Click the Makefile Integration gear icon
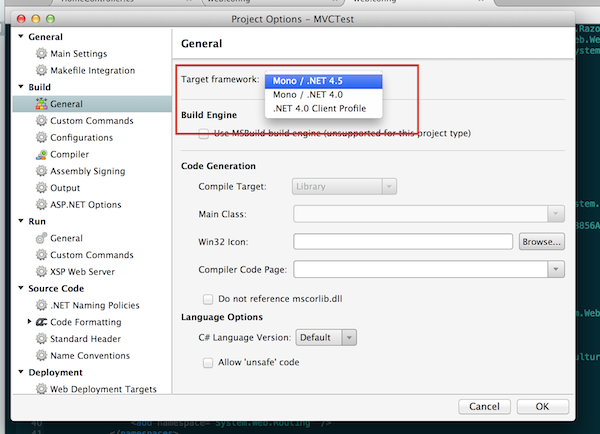This screenshot has height=434, width=600. (x=41, y=70)
